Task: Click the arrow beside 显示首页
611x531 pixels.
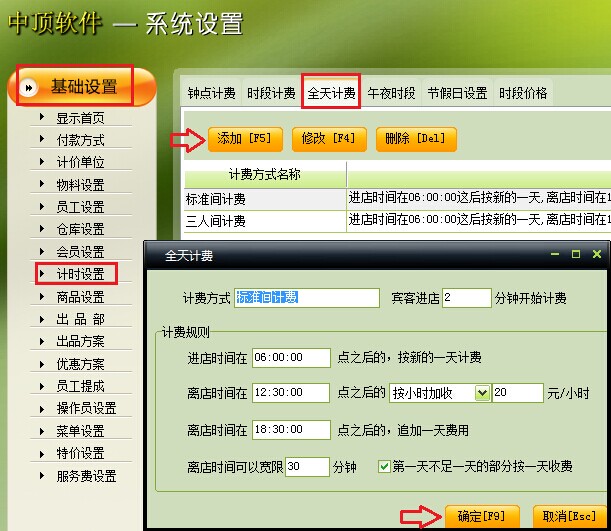Action: [x=42, y=116]
